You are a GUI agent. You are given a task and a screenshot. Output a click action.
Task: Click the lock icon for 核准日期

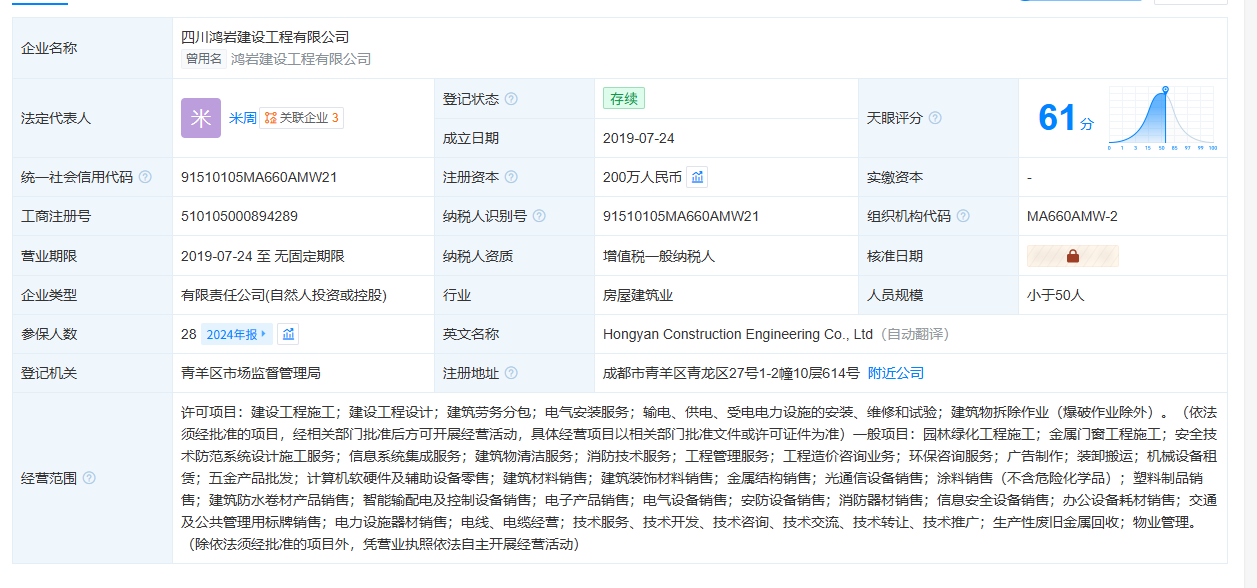point(1072,256)
